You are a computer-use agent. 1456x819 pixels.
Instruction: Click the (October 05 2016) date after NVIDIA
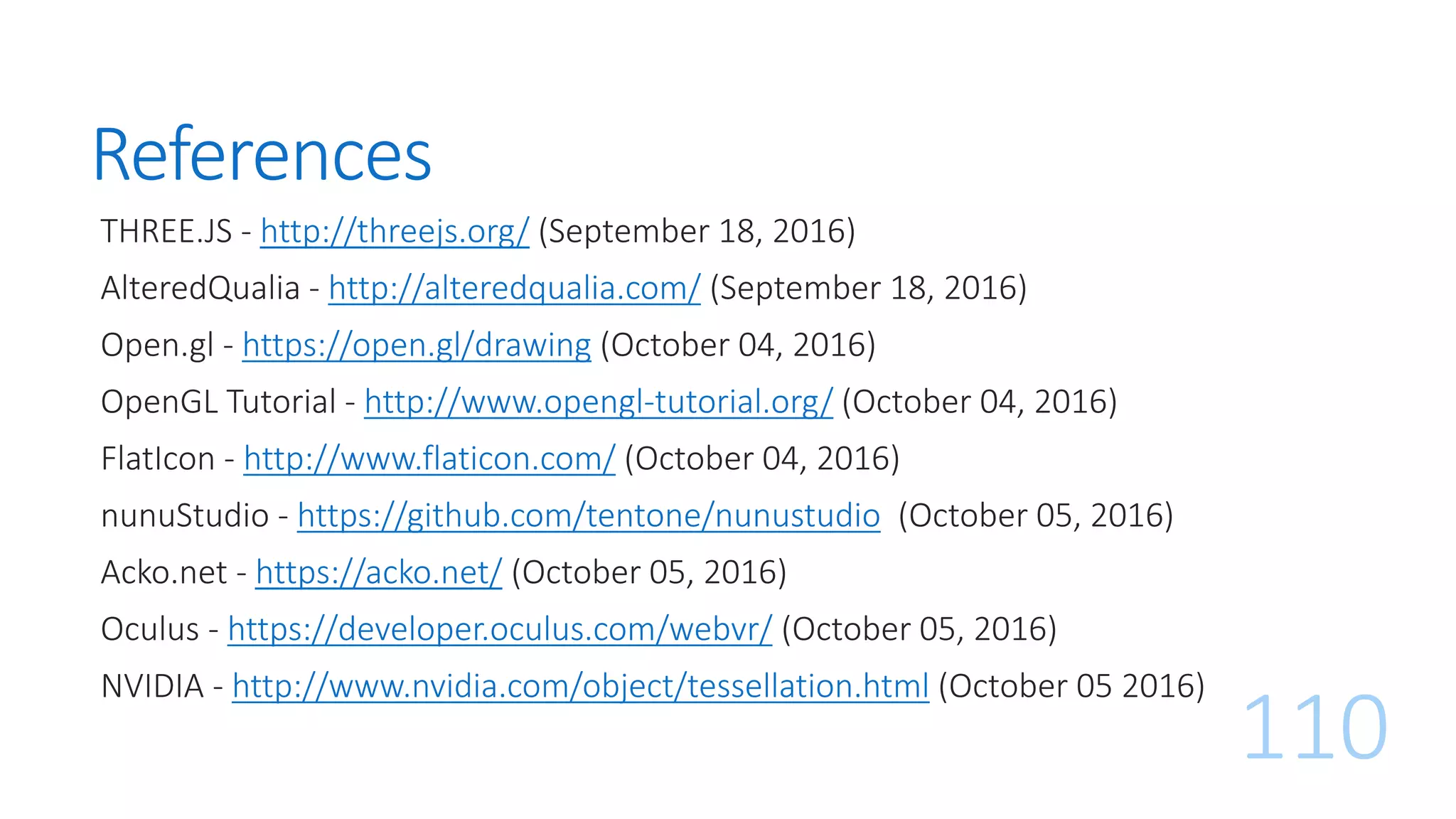pos(1072,687)
